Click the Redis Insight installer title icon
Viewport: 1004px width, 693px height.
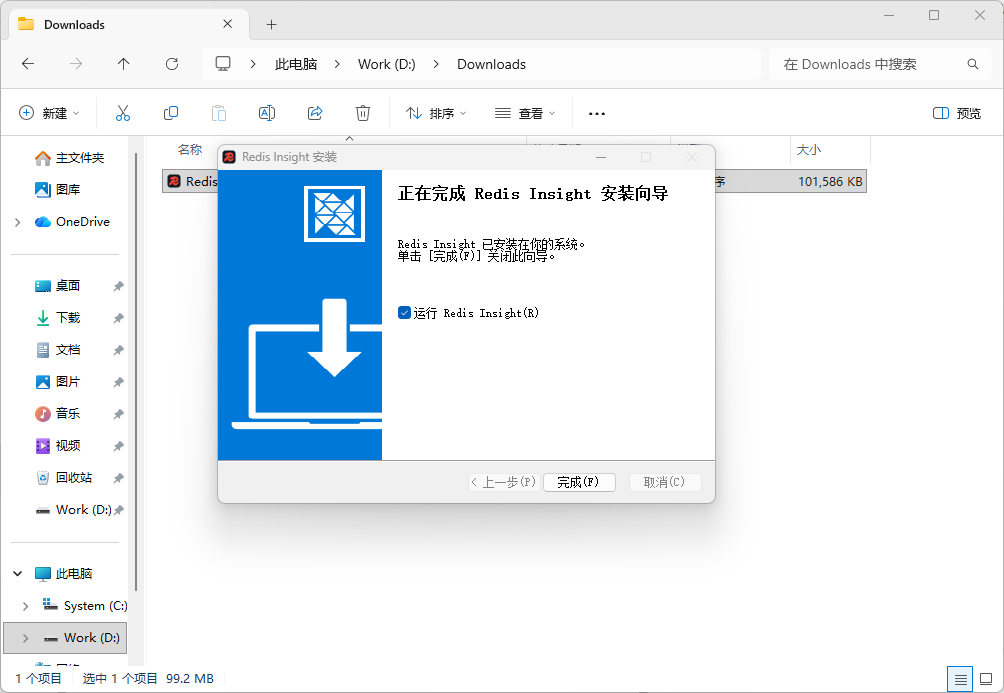pyautogui.click(x=229, y=157)
